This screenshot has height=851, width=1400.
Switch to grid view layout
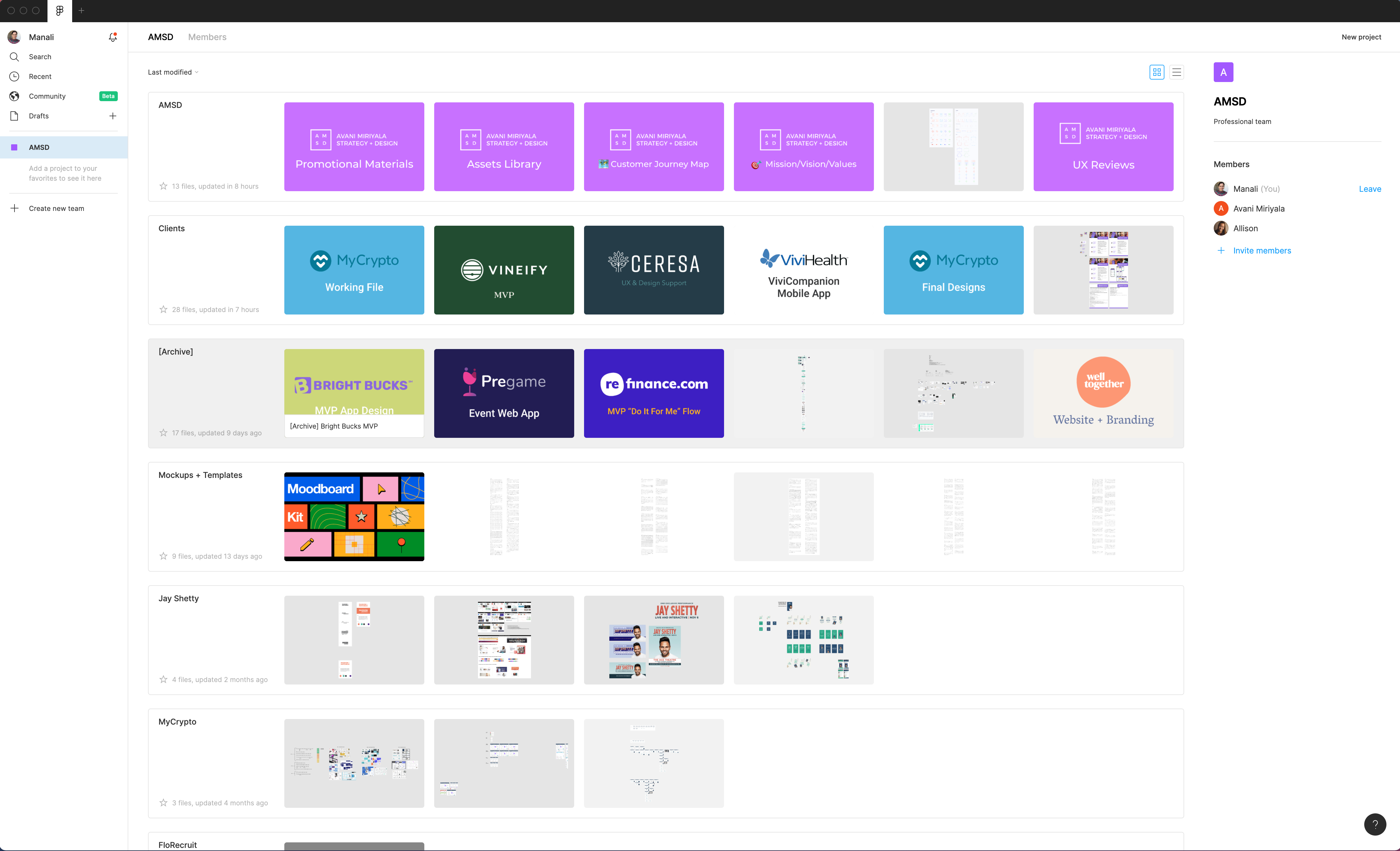click(1156, 72)
